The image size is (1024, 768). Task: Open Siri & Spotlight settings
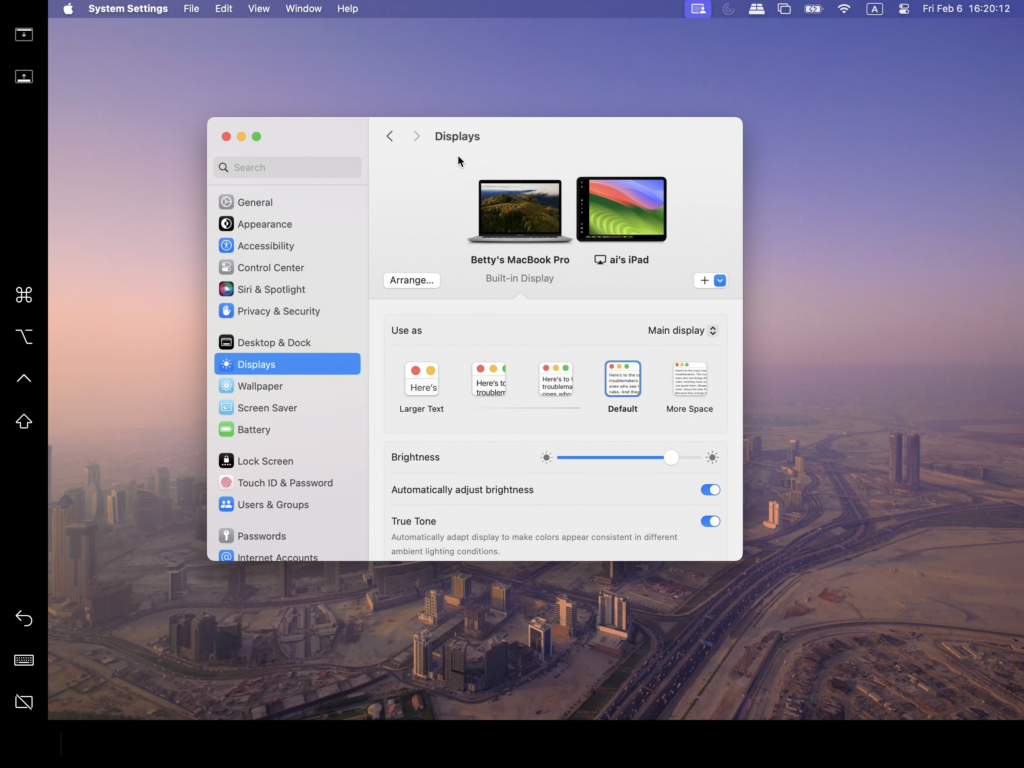point(271,289)
